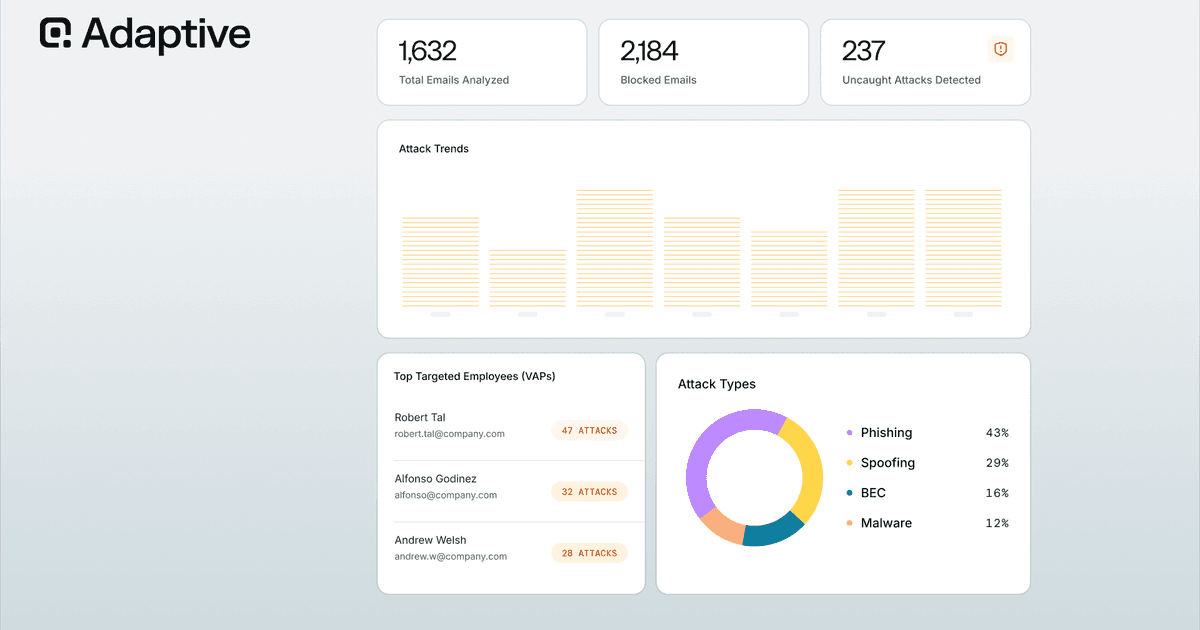The height and width of the screenshot is (630, 1200).
Task: Click the 47 ATTACKS badge
Action: 589,431
